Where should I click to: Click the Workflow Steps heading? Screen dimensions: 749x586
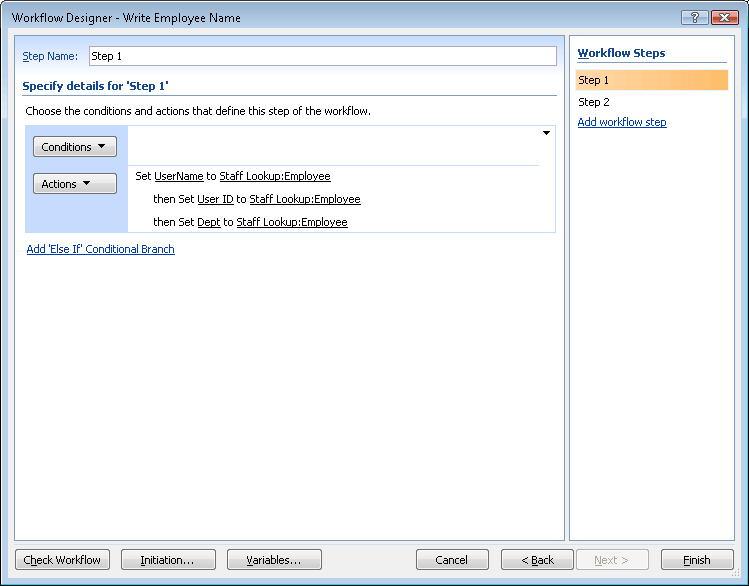pyautogui.click(x=621, y=53)
